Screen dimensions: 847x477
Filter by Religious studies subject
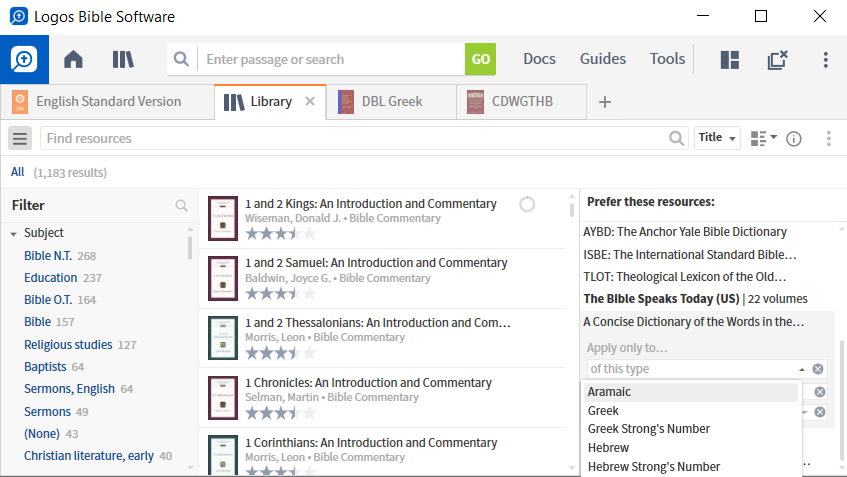[68, 345]
